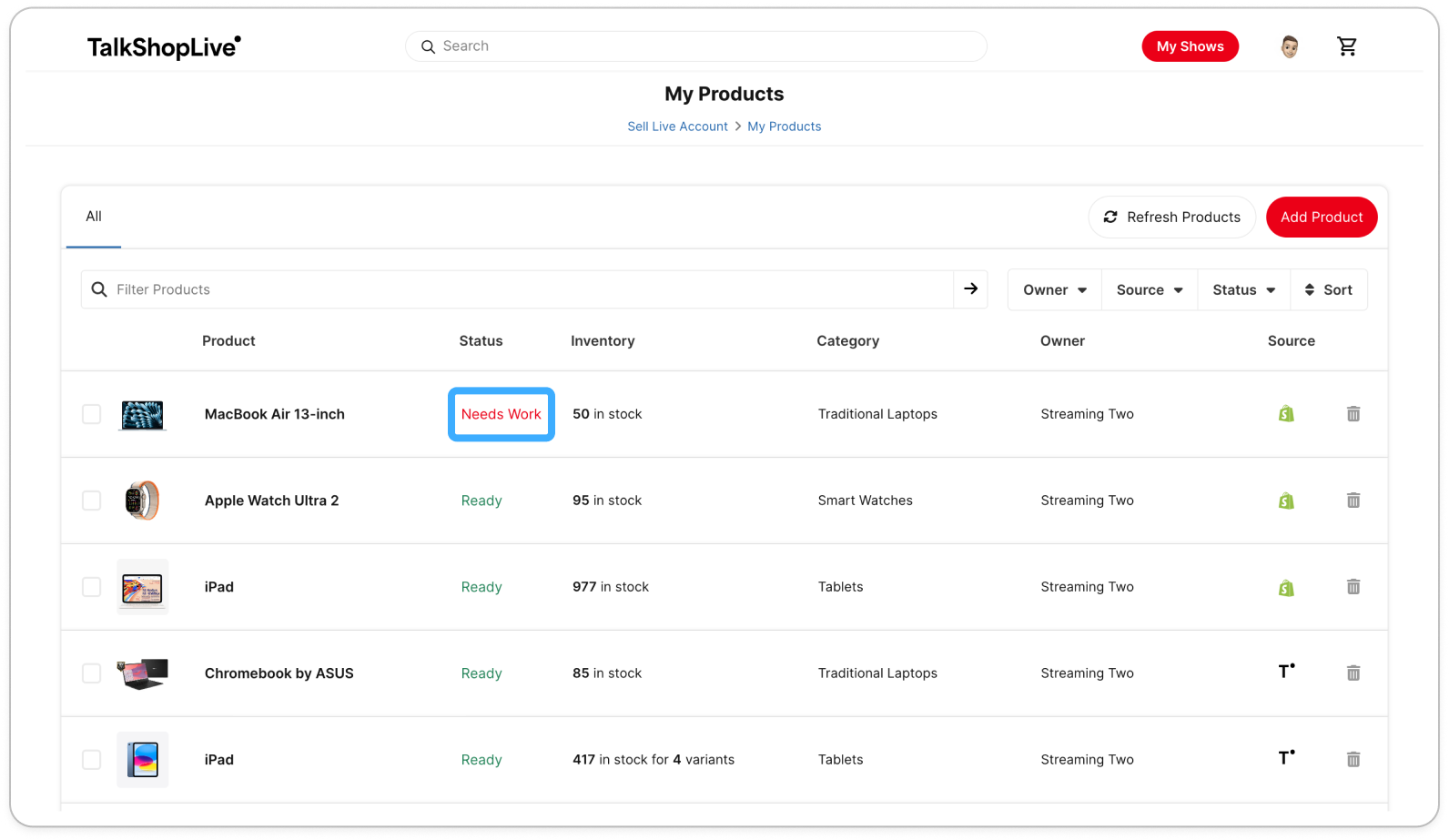Image resolution: width=1449 pixels, height=840 pixels.
Task: Delete the iPad with 4 variants
Action: click(x=1353, y=759)
